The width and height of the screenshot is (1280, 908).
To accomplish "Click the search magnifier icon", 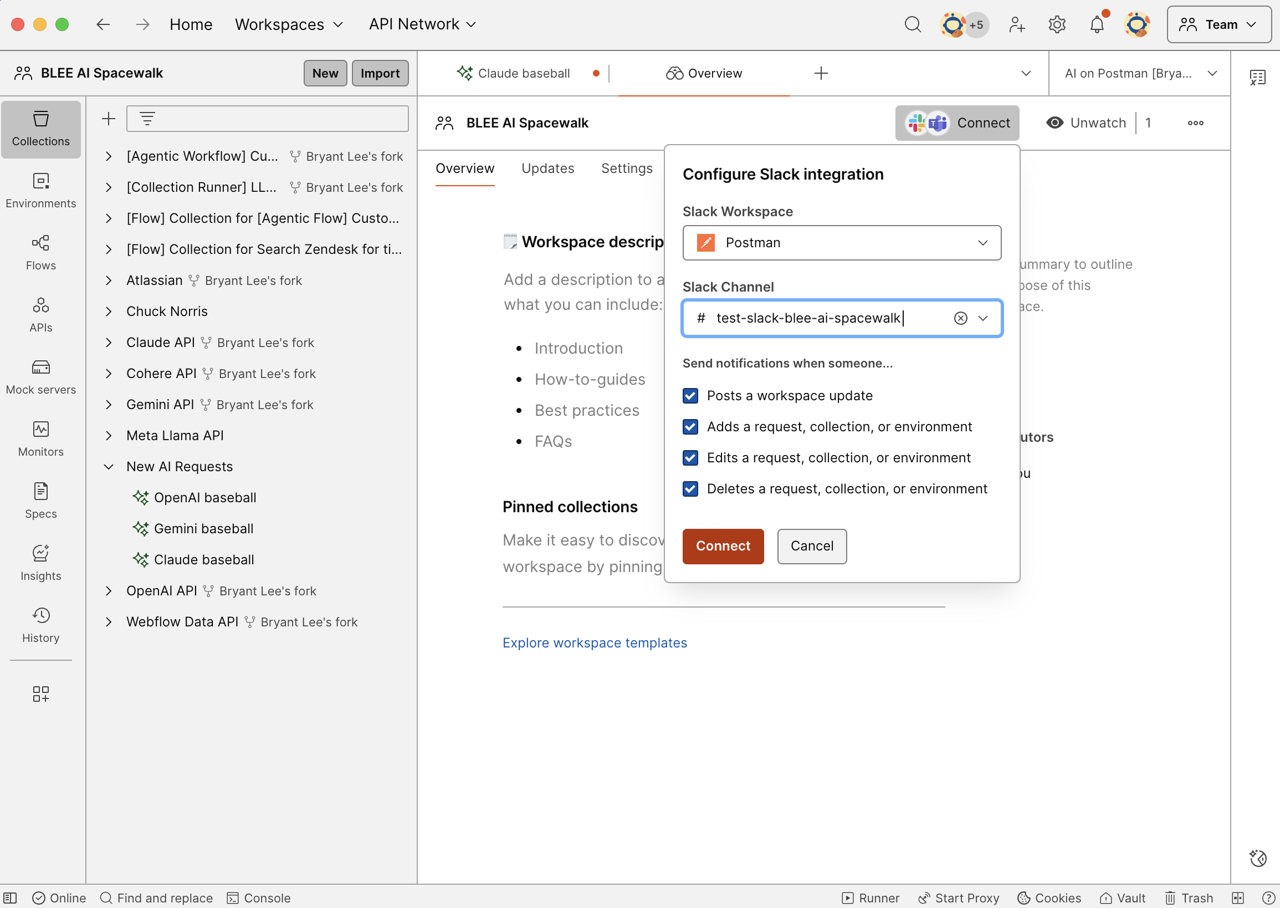I will (x=913, y=25).
